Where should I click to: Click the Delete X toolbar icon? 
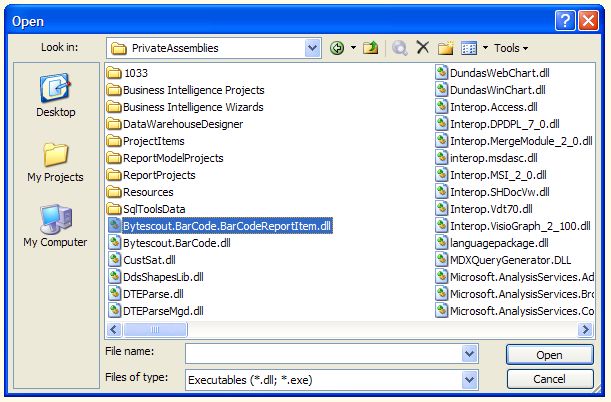click(x=422, y=48)
